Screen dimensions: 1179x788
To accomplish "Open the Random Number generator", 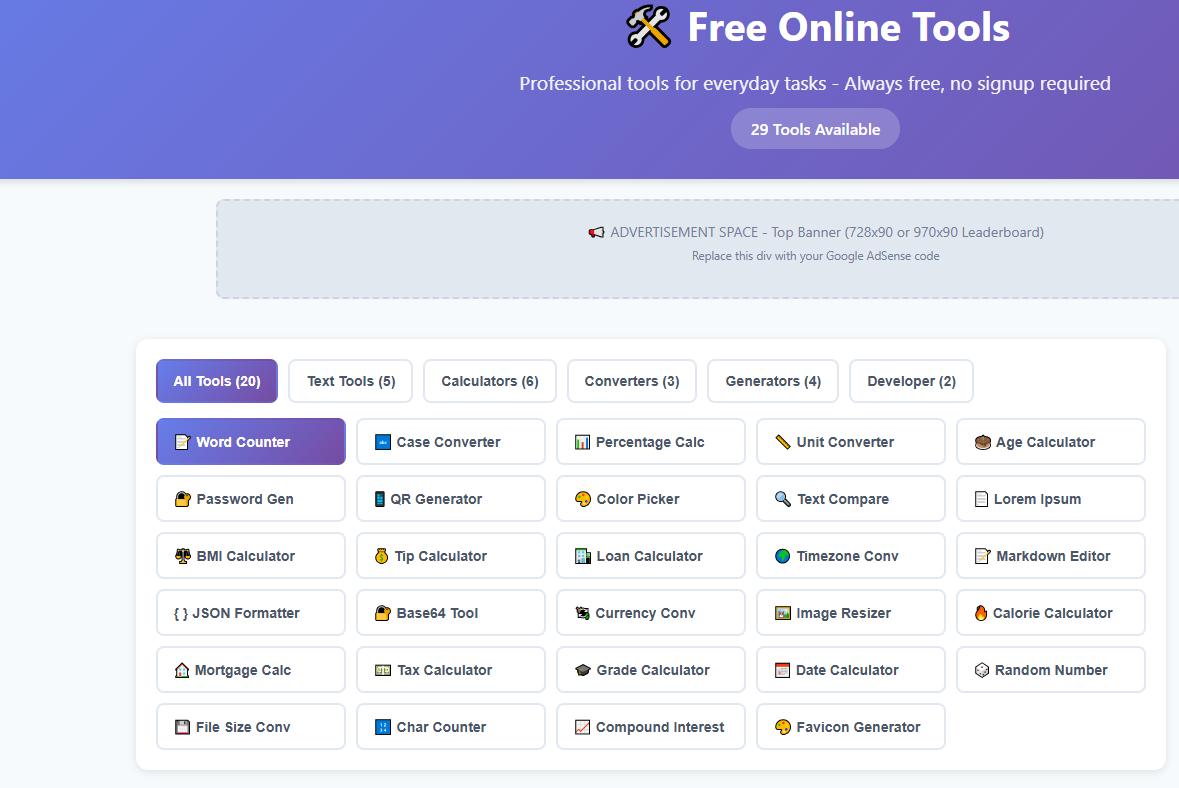I will coord(1050,669).
